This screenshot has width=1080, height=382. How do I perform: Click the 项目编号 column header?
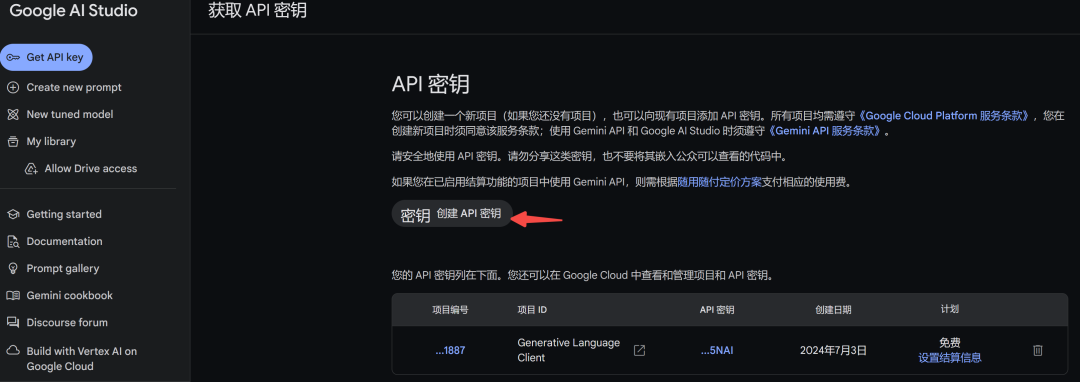tap(450, 310)
